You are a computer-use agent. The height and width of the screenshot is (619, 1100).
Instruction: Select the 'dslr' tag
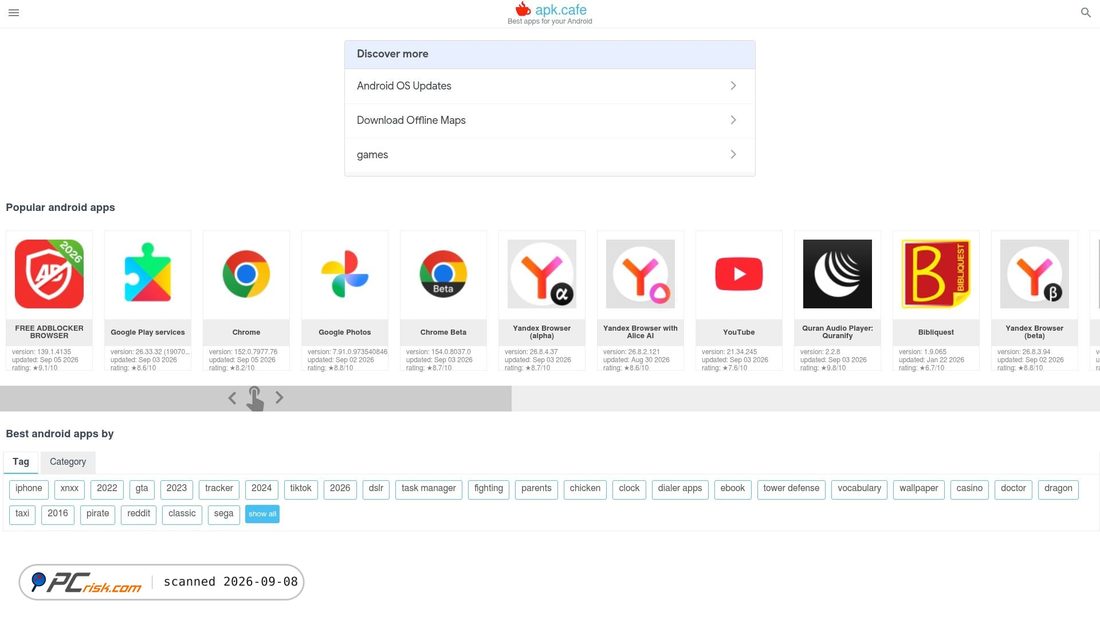pos(376,489)
